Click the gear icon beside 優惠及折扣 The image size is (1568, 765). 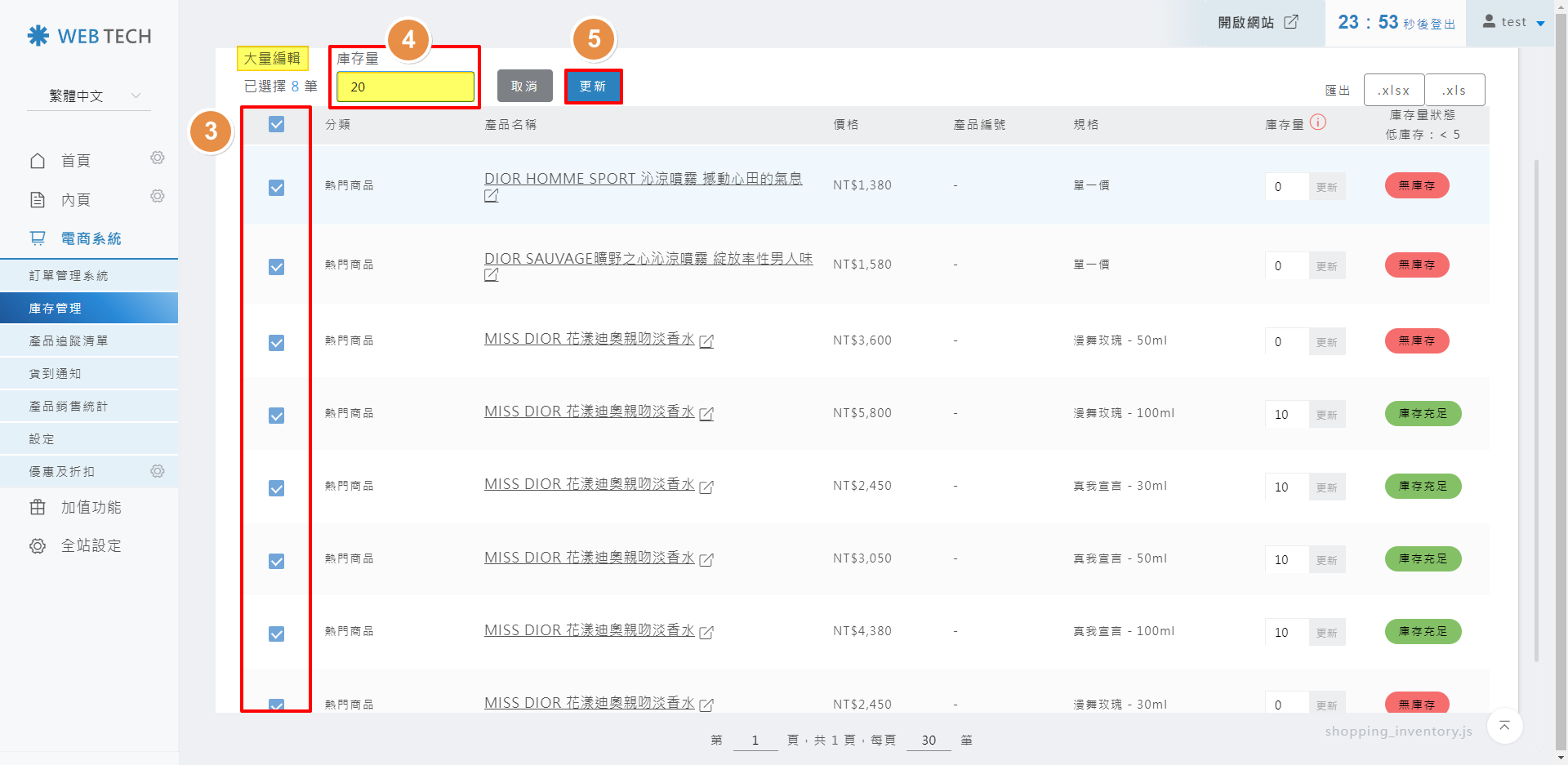pyautogui.click(x=158, y=471)
